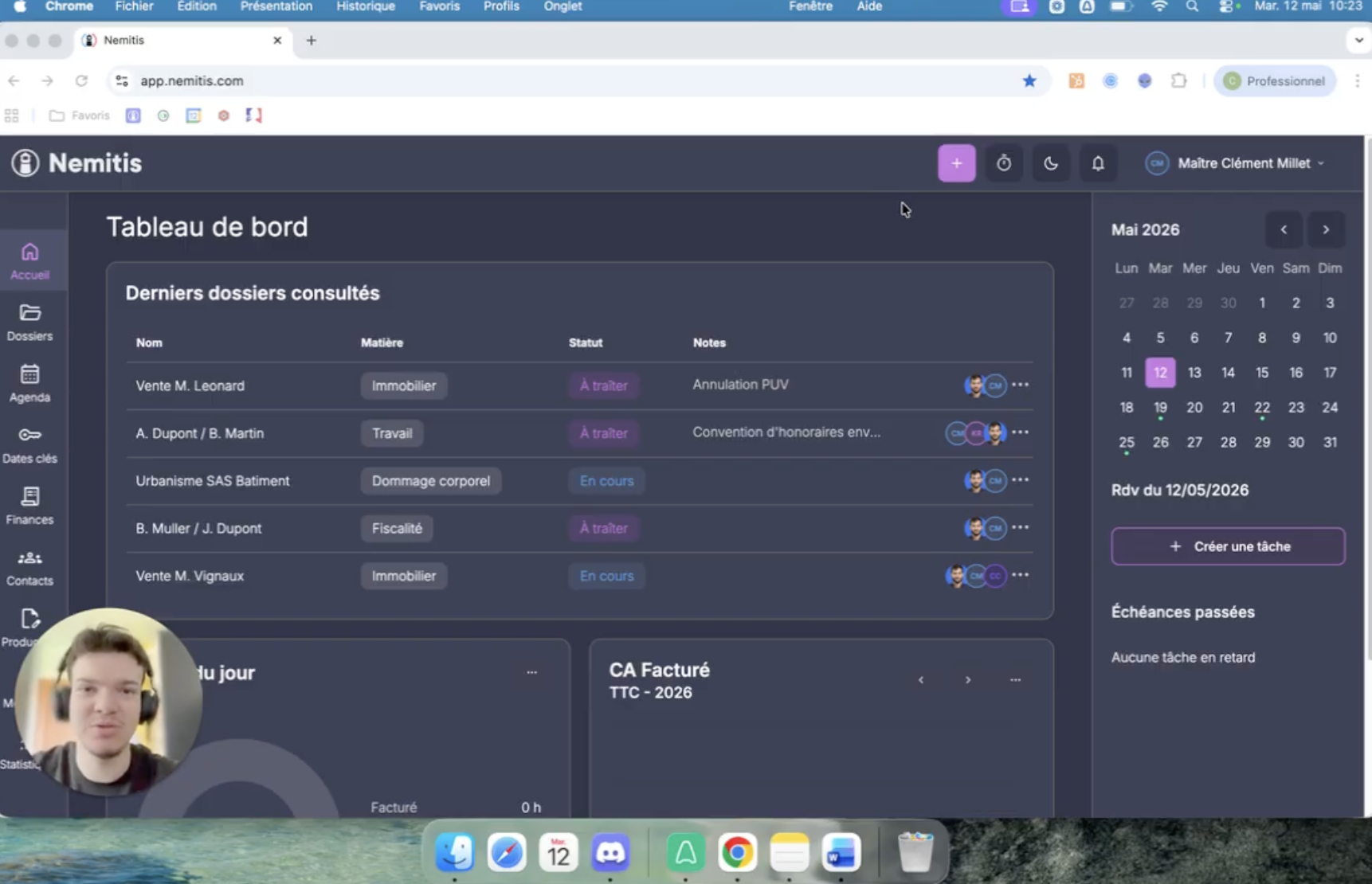Viewport: 1372px width, 884px height.
Task: Click Dommage corporel matière tag
Action: pyautogui.click(x=430, y=481)
